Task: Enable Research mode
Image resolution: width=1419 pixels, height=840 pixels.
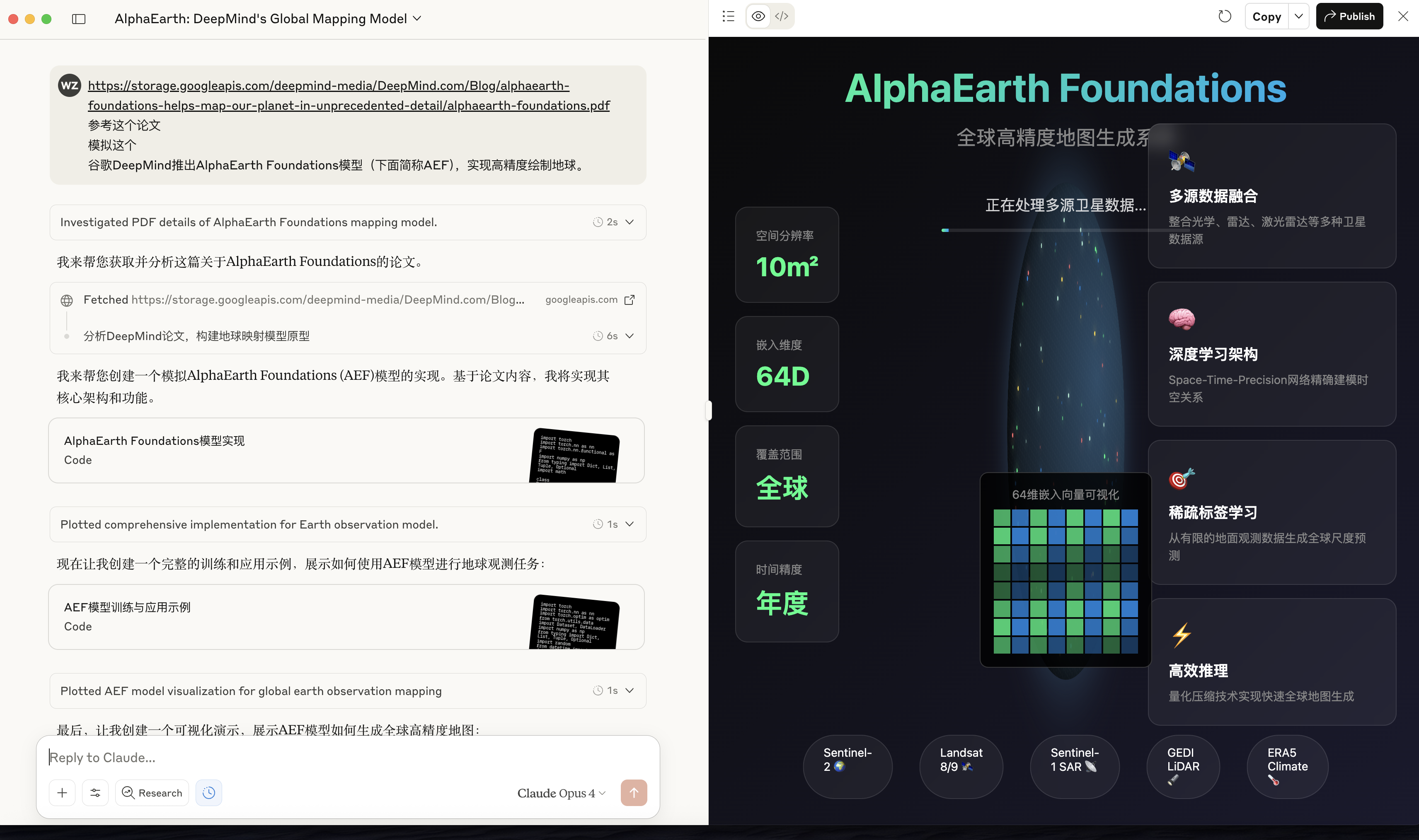Action: click(x=151, y=792)
